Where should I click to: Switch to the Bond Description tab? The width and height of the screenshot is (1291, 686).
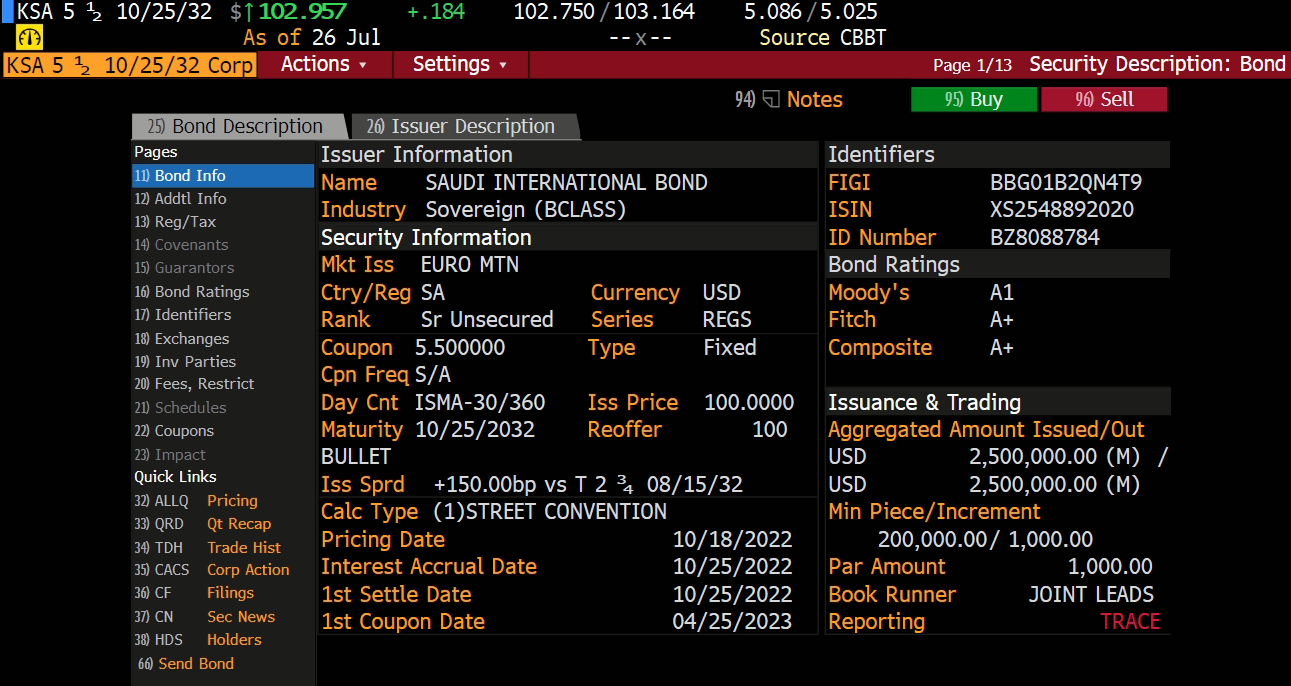(x=237, y=127)
